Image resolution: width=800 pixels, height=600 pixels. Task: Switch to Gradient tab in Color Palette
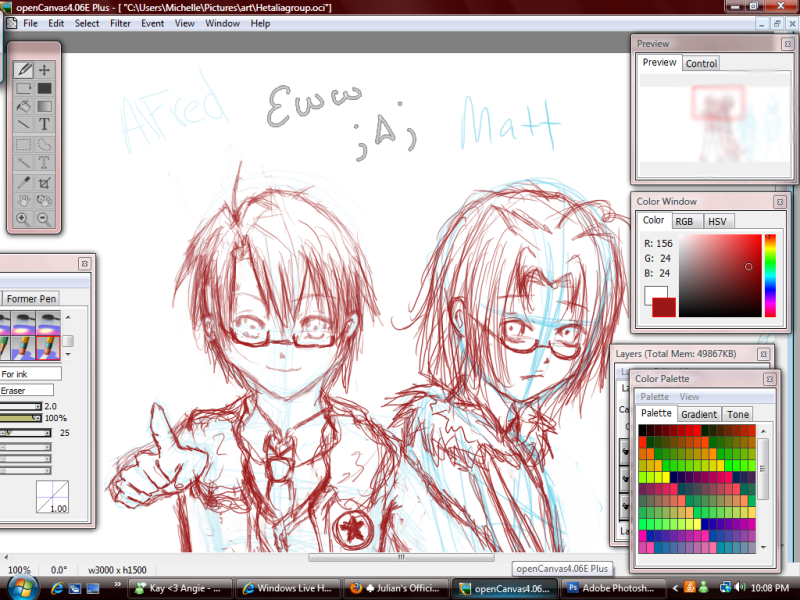(699, 414)
